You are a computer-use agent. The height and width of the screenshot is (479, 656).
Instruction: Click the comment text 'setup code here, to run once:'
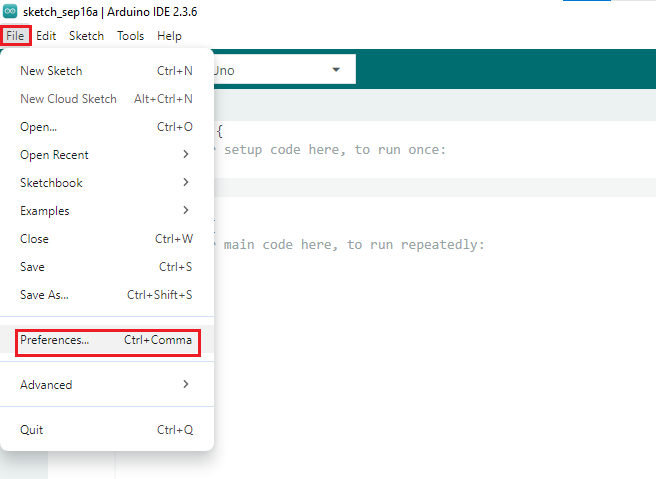335,150
